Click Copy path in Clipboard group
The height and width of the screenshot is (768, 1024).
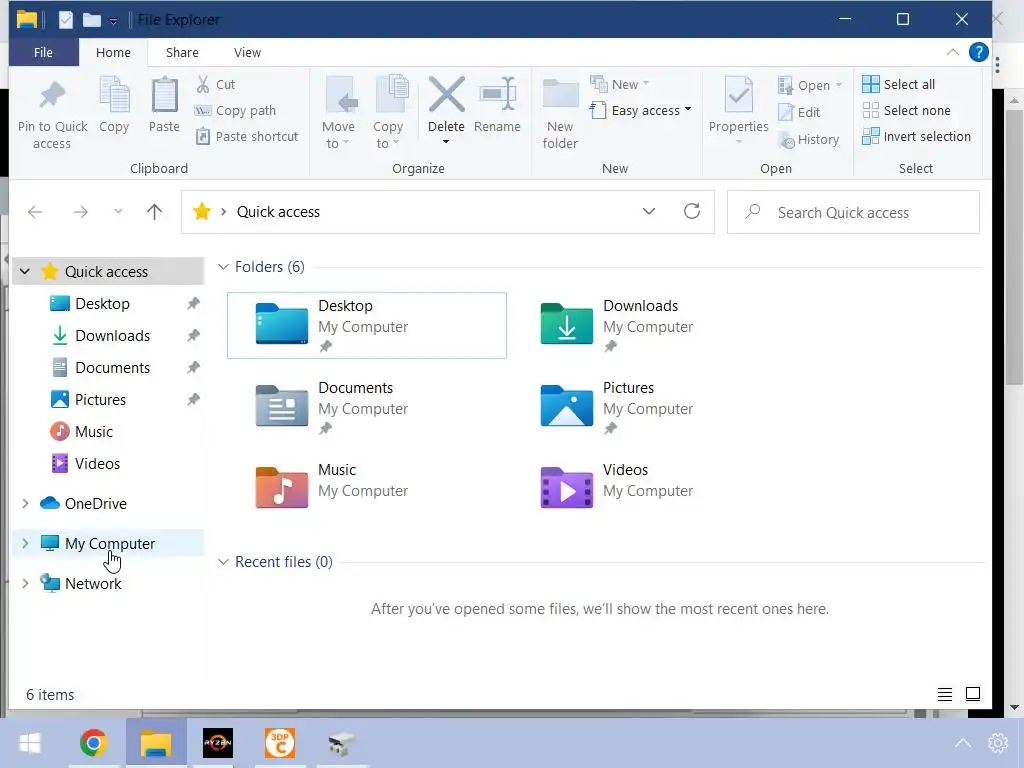235,110
